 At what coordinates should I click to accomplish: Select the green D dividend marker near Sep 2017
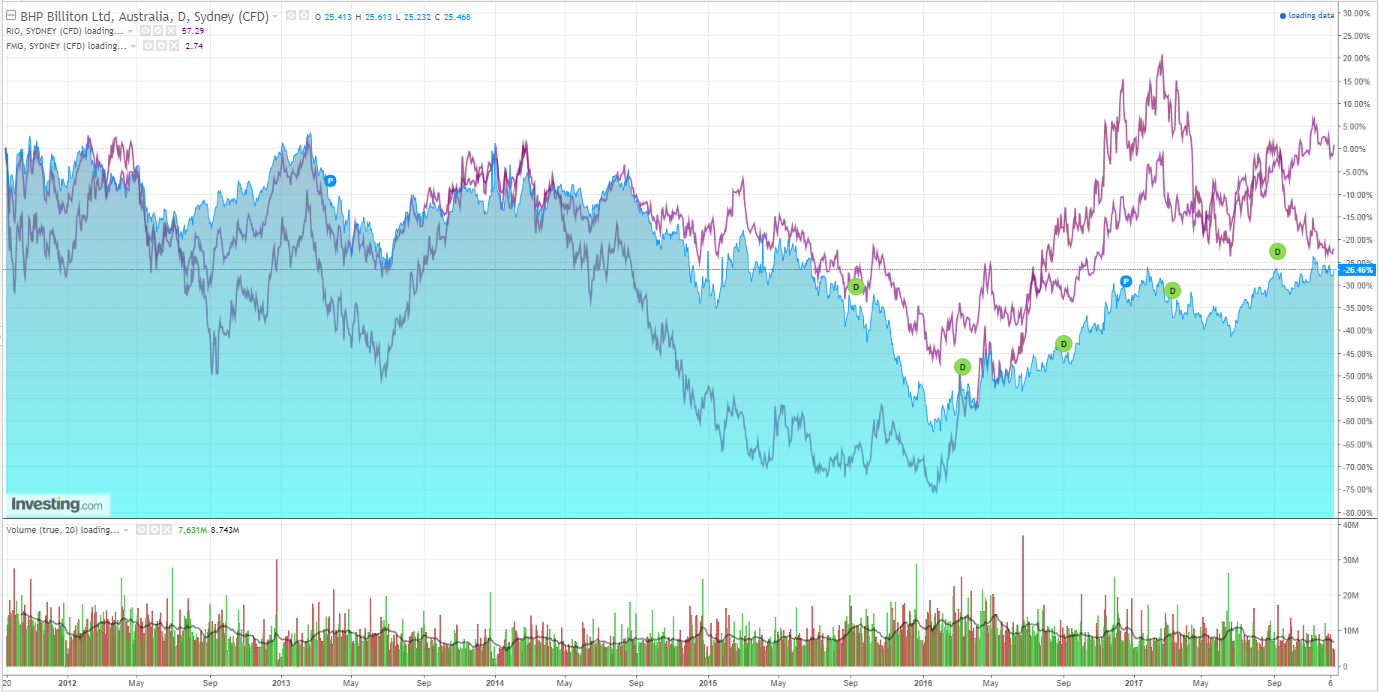1277,251
